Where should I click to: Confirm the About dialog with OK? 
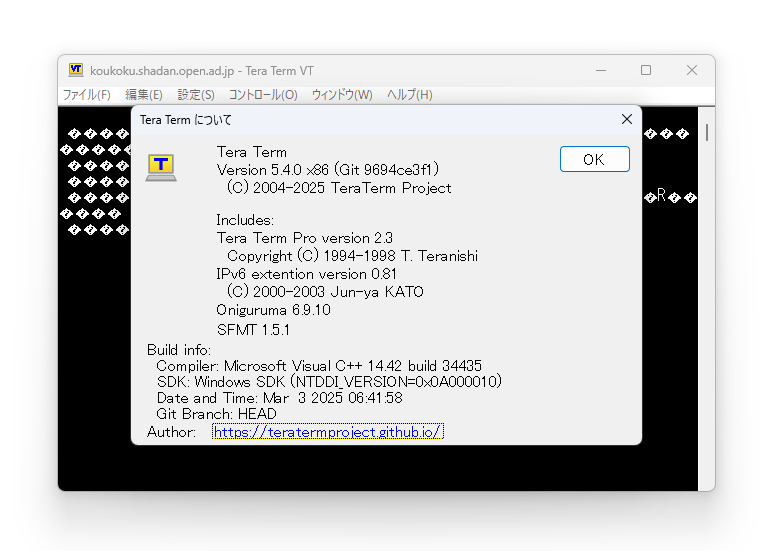(x=595, y=159)
